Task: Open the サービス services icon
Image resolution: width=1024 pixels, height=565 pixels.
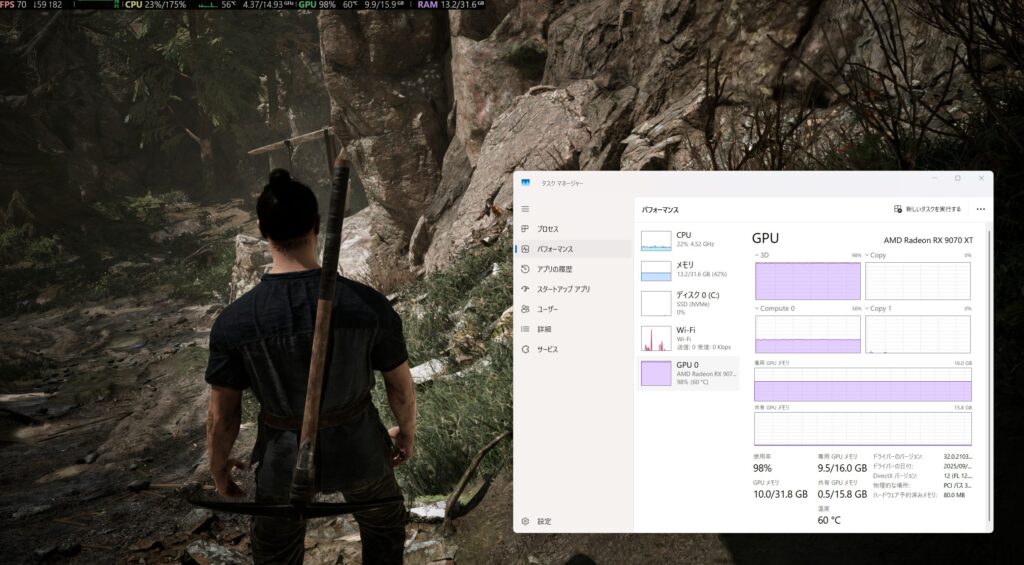Action: (x=525, y=349)
